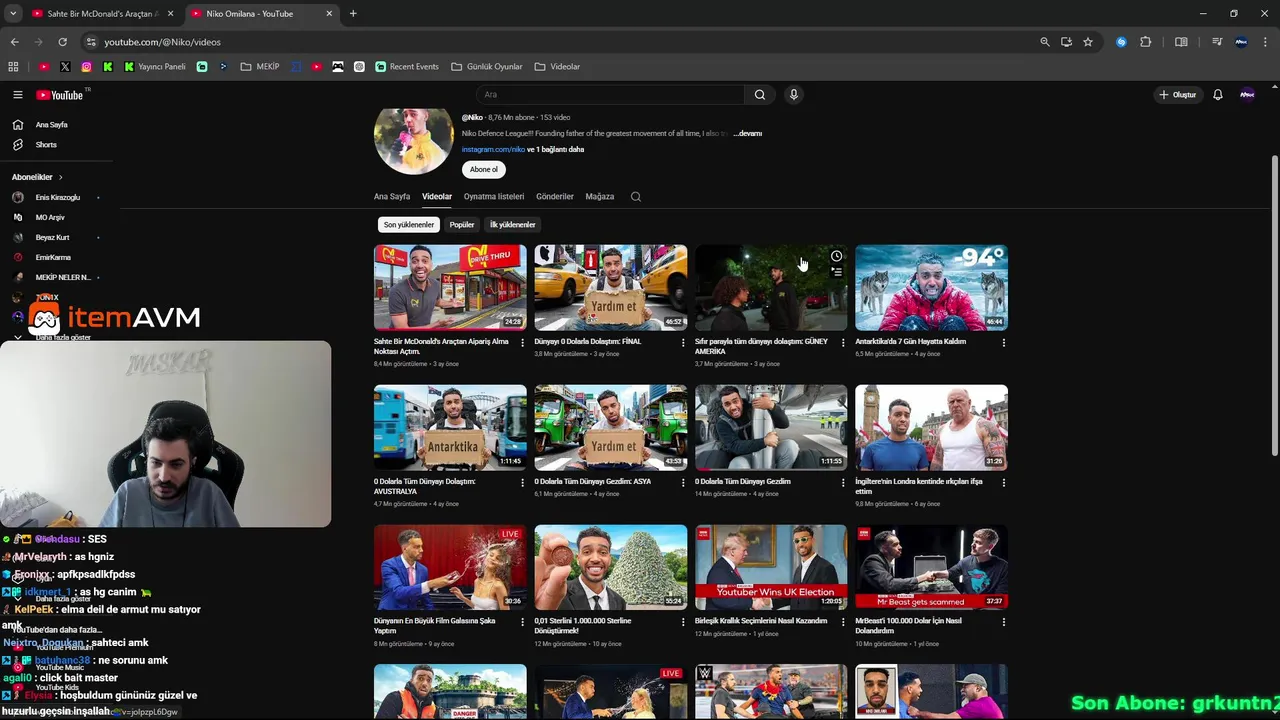Open new browser tab
The height and width of the screenshot is (720, 1280).
tap(353, 14)
